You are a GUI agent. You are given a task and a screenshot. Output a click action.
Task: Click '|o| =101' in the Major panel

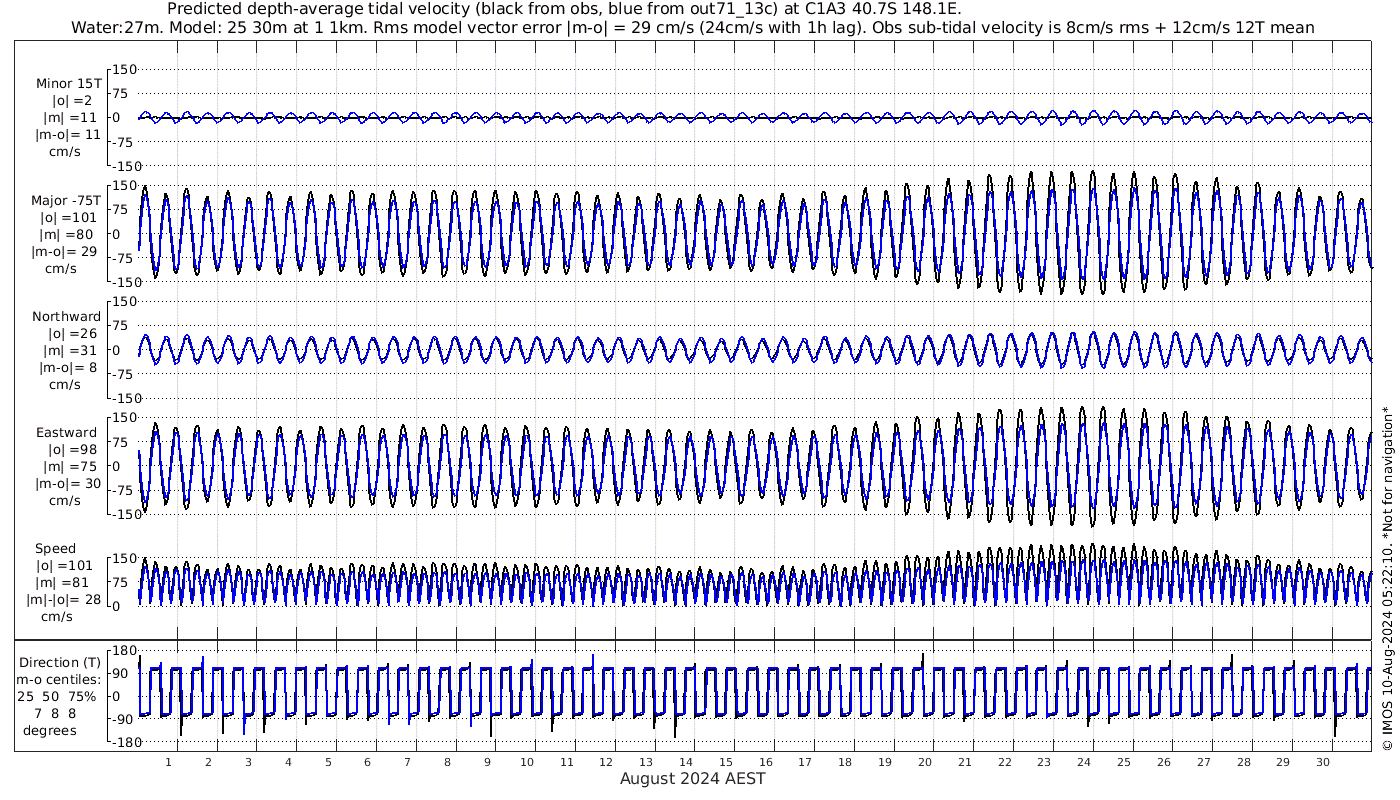(x=69, y=217)
